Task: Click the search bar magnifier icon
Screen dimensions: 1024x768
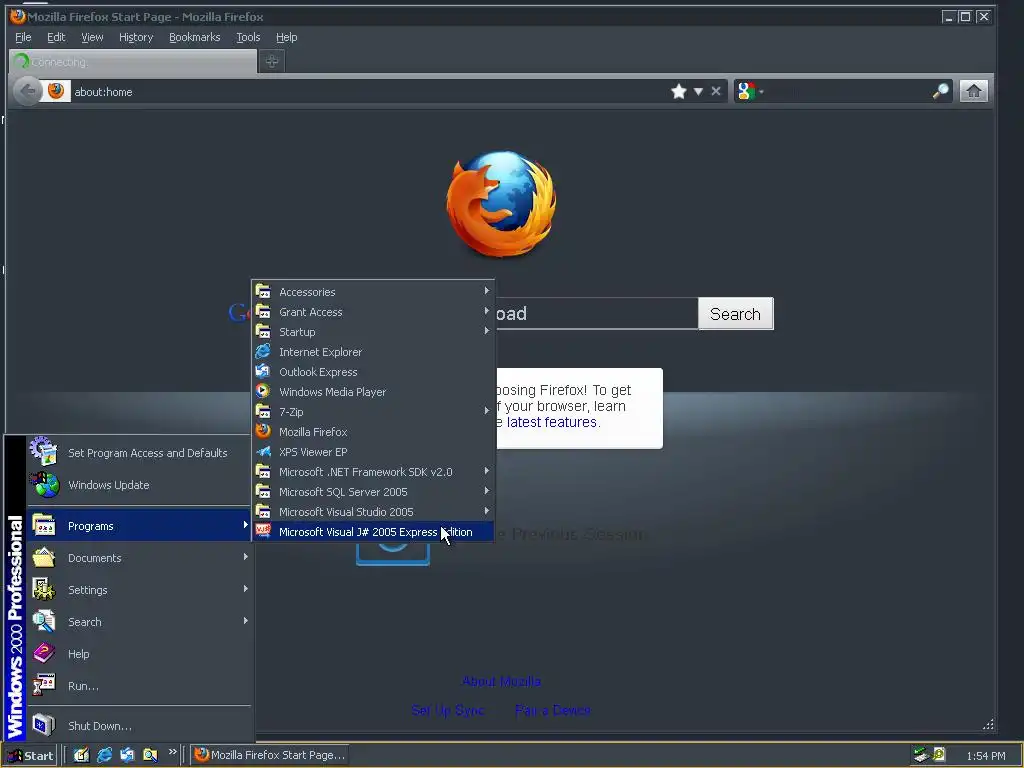Action: (x=940, y=91)
